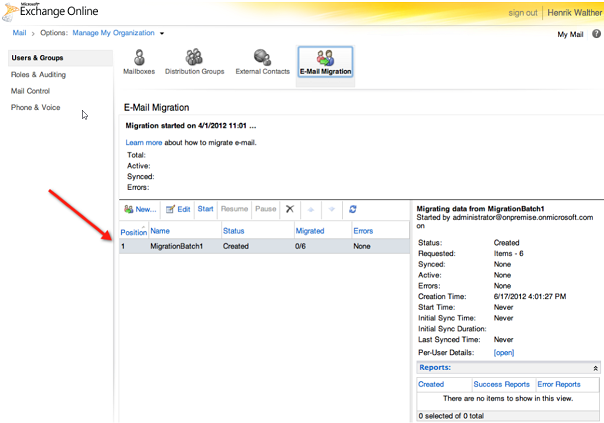
Task: Click the Success Reports column header
Action: click(502, 384)
